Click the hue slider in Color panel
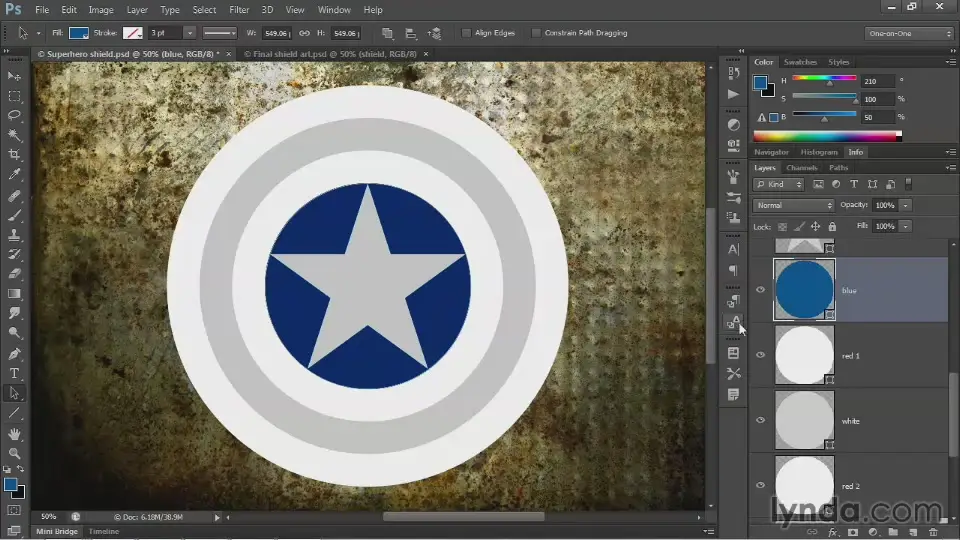 click(x=824, y=78)
